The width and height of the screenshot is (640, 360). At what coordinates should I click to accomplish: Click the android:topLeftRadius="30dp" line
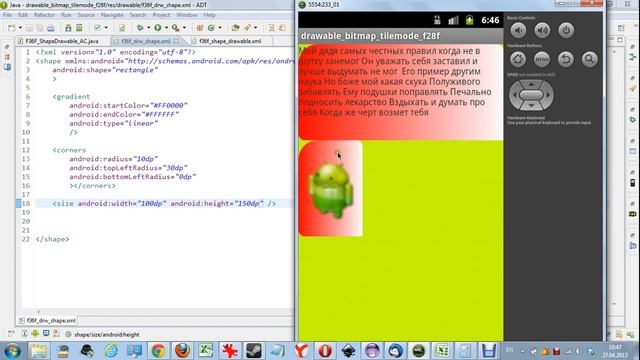[x=128, y=168]
